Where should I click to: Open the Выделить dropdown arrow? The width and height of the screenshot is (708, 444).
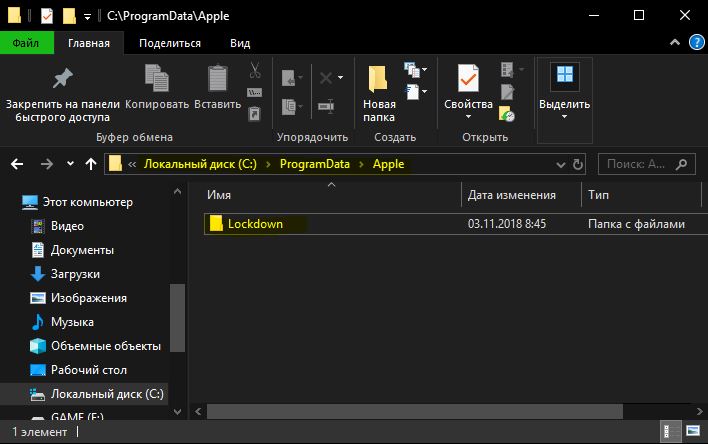pos(564,117)
